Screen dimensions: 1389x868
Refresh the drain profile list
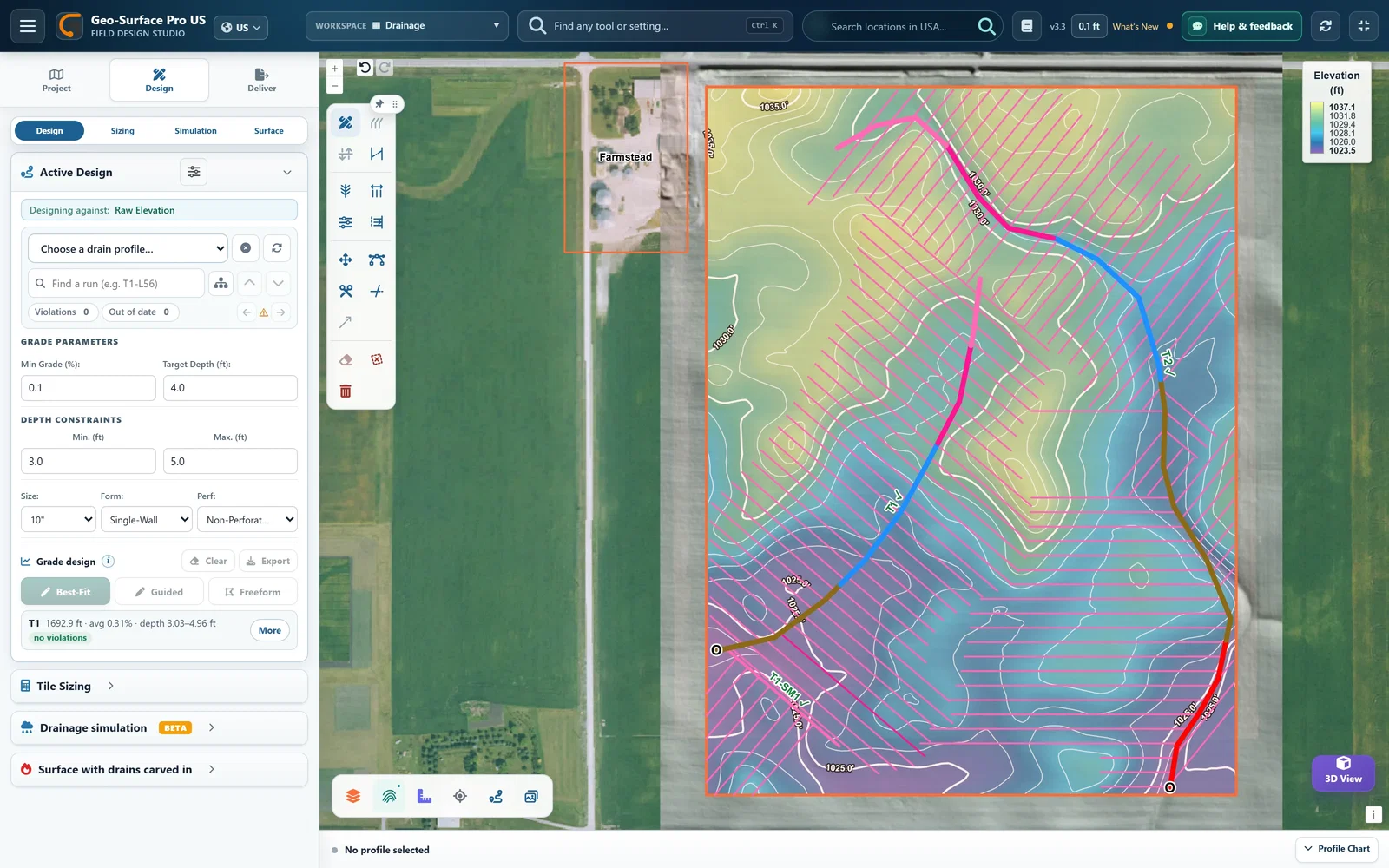pyautogui.click(x=277, y=248)
